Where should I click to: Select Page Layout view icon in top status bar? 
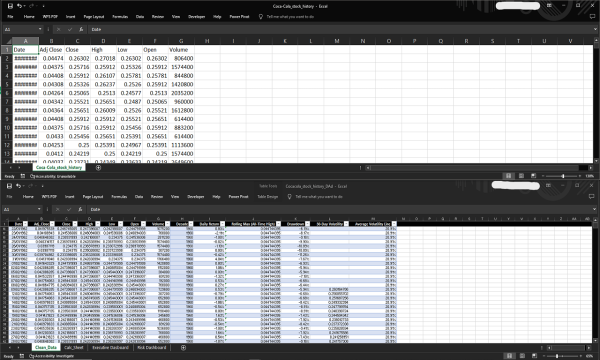coord(521,176)
